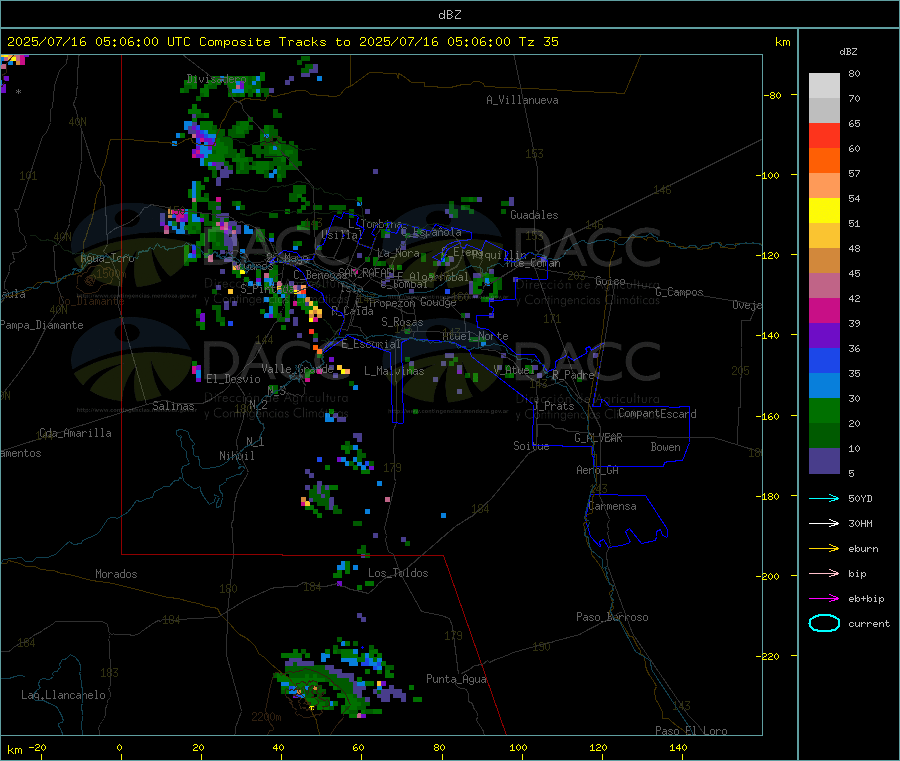Click the 'Lag.Llancanelo' map label
Viewport: 900px width, 761px height.
tap(63, 695)
